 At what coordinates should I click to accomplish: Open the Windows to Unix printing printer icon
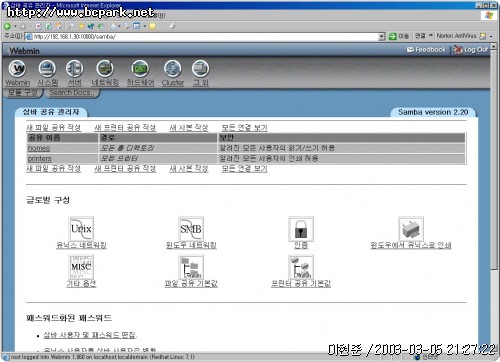[411, 229]
